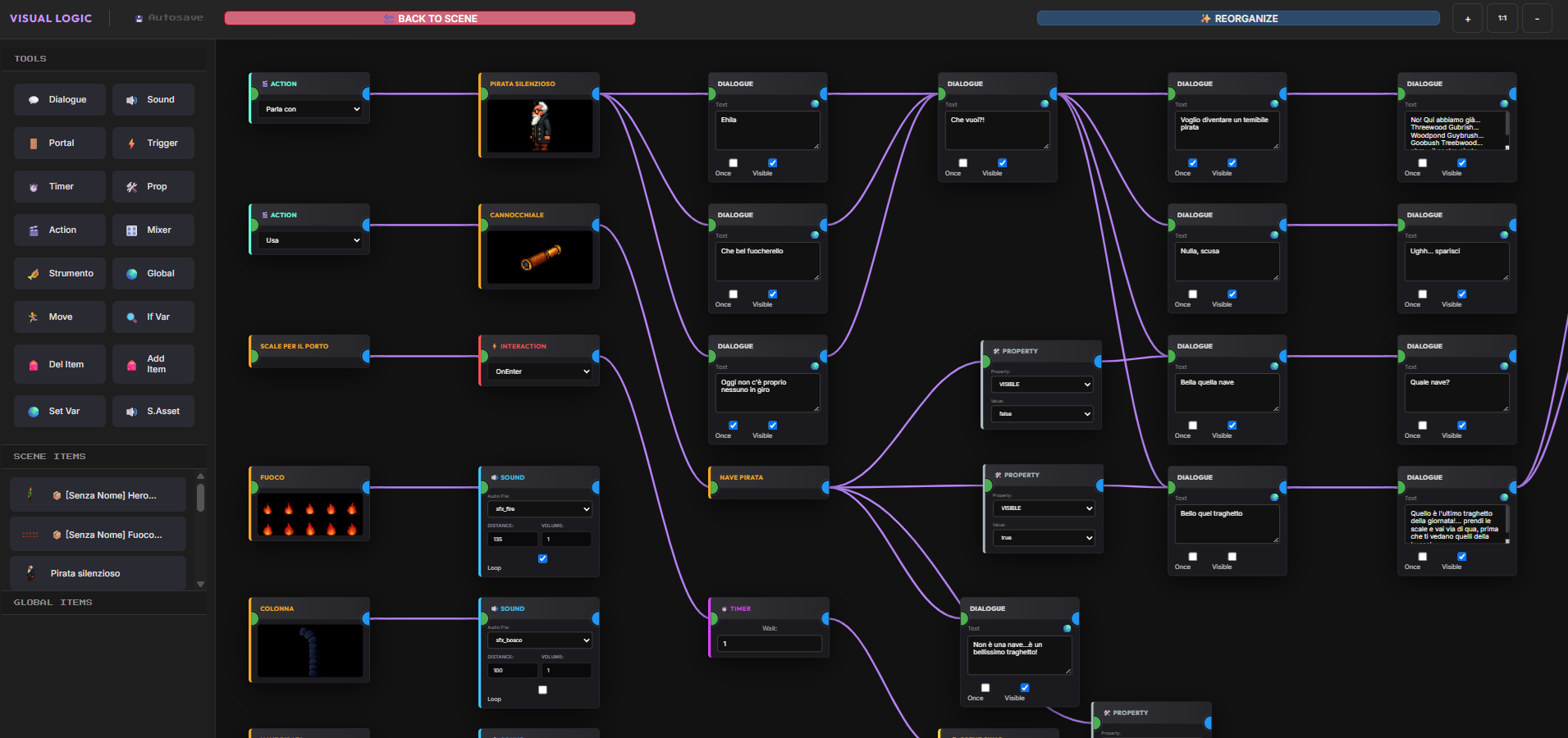Image resolution: width=1568 pixels, height=738 pixels.
Task: Click Back to Scene button
Action: pyautogui.click(x=430, y=18)
